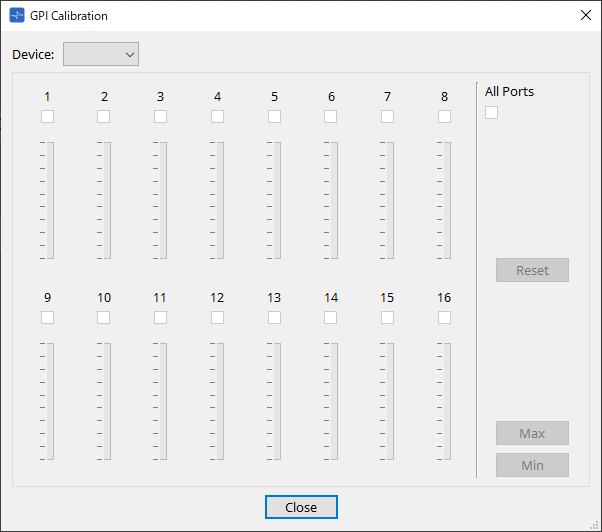Screen dimensions: 602x532
Task: Check the port 10 checkbox
Action: [x=104, y=317]
